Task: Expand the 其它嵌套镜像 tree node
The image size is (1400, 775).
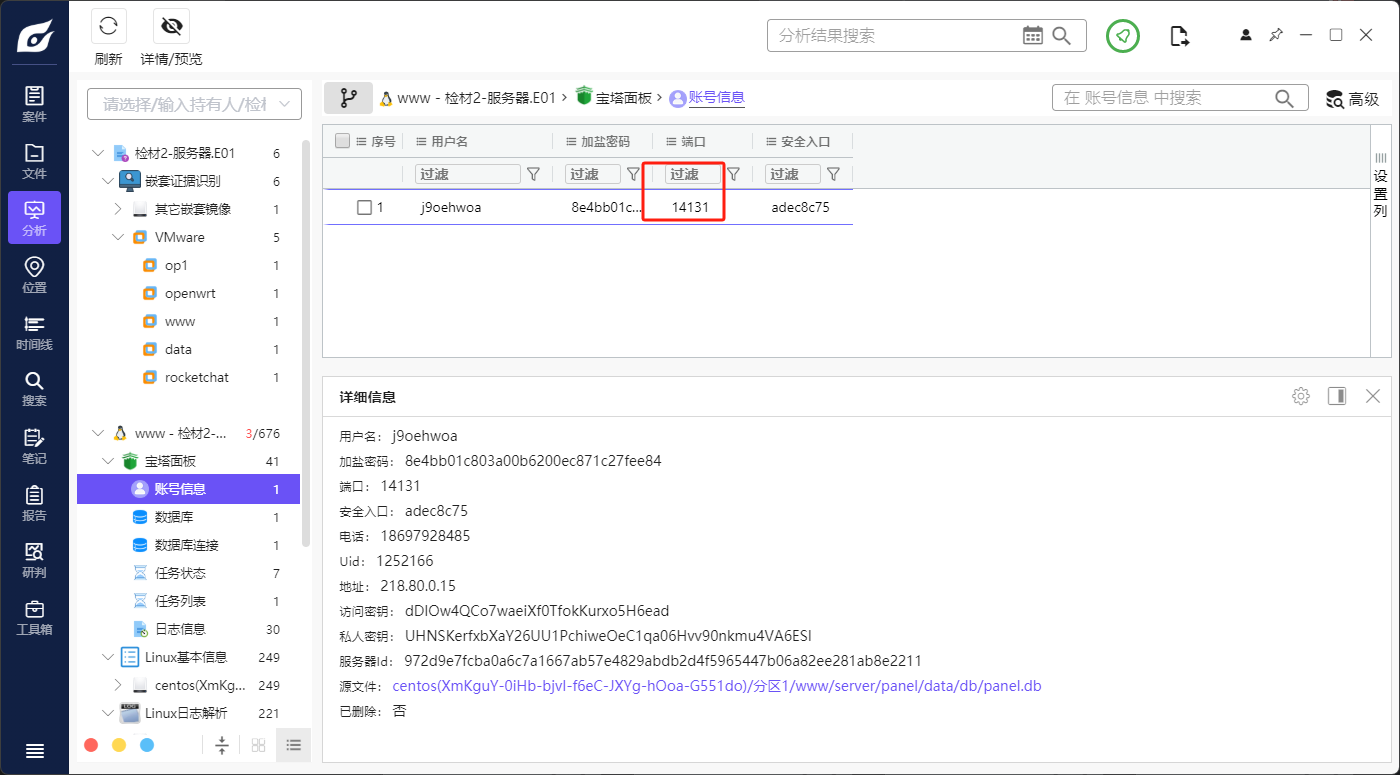Action: pos(118,209)
